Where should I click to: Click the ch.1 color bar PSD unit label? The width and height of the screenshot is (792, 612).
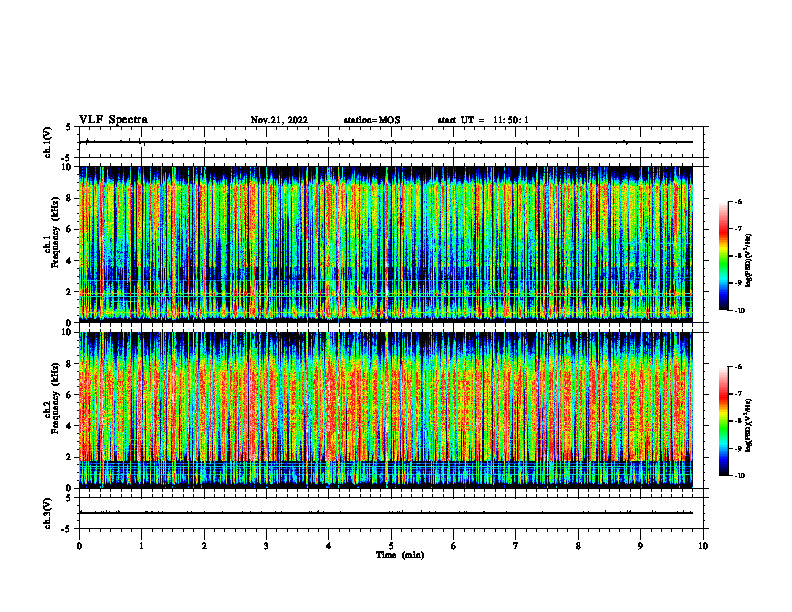pyautogui.click(x=749, y=261)
